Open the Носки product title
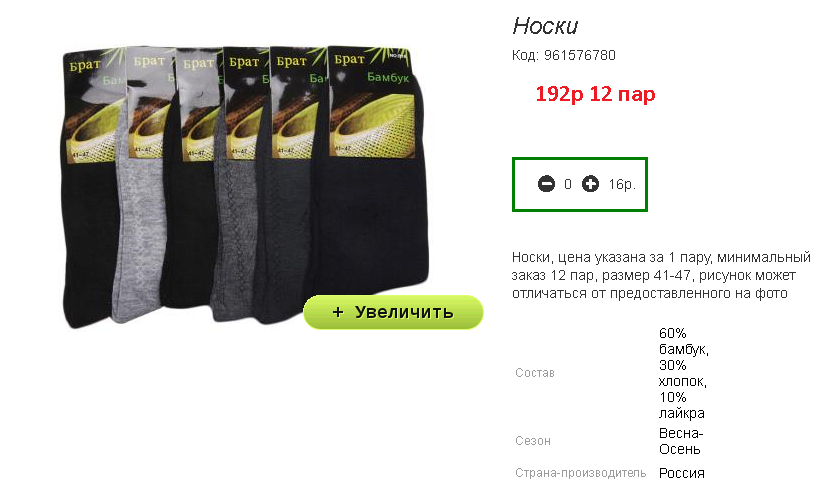830x502 pixels. pyautogui.click(x=545, y=26)
